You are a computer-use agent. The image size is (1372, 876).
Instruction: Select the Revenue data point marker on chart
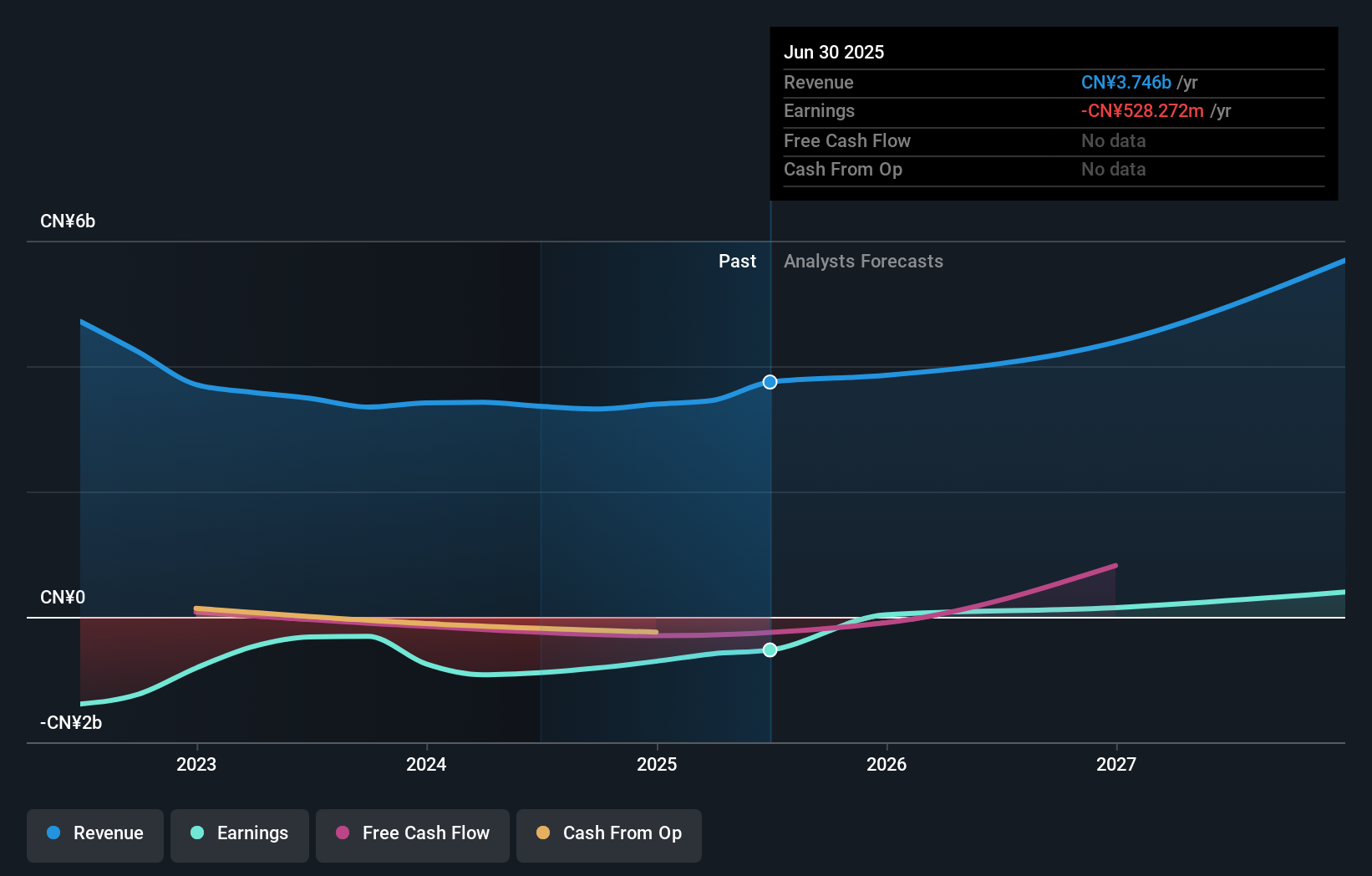pos(770,382)
